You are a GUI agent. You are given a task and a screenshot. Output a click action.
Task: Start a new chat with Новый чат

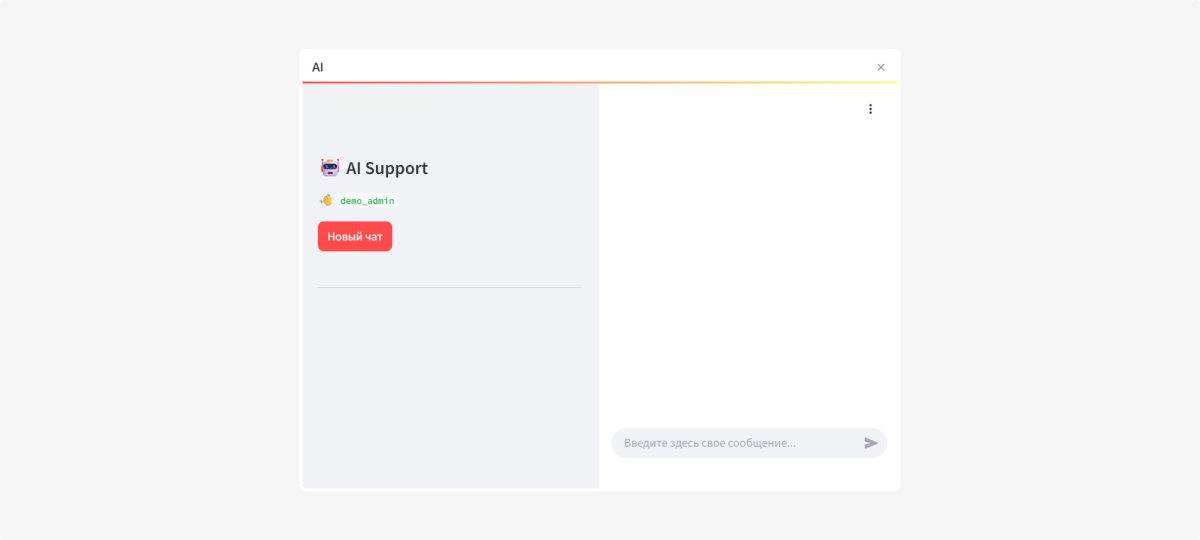click(355, 237)
